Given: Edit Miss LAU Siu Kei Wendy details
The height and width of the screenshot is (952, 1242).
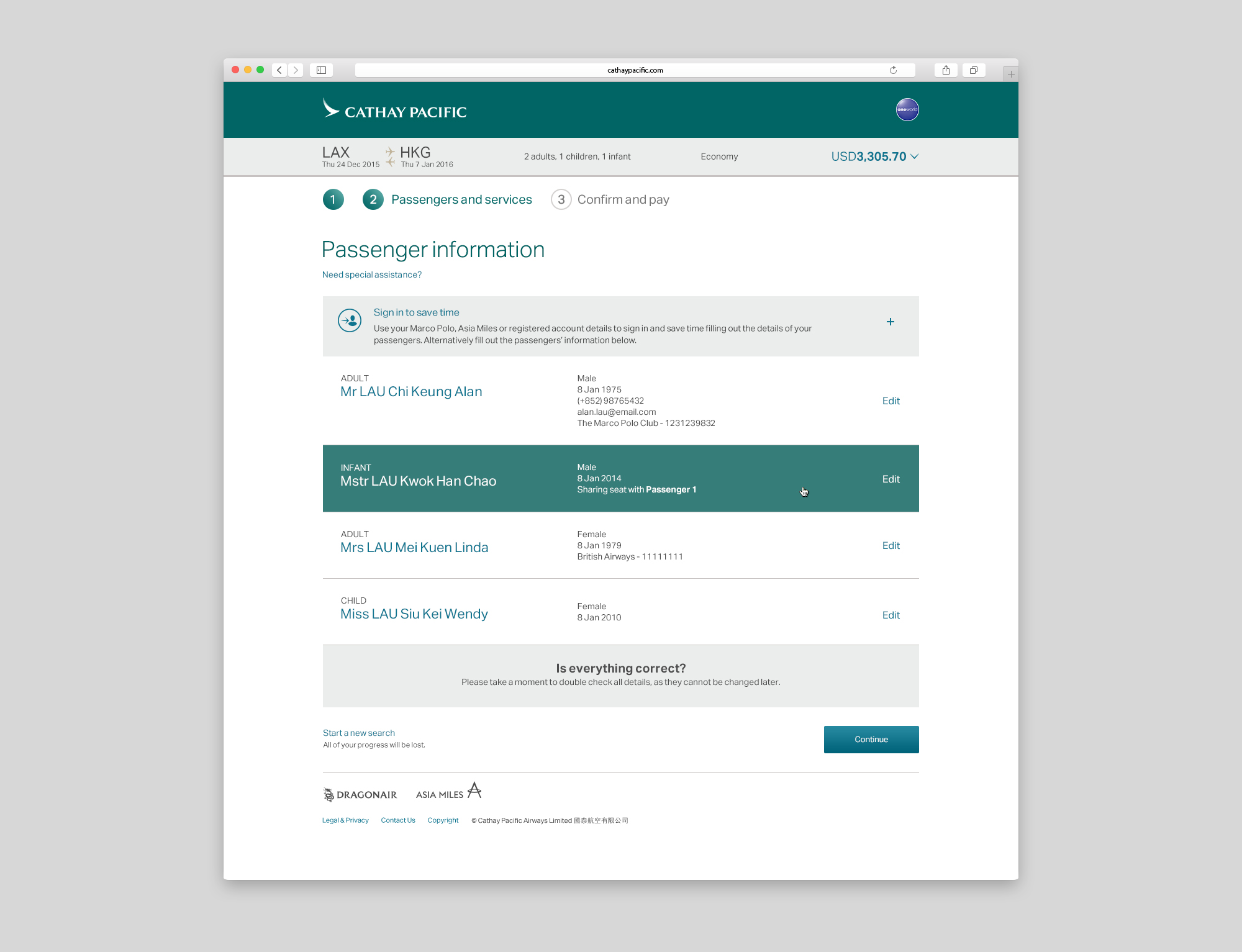Looking at the screenshot, I should [891, 615].
